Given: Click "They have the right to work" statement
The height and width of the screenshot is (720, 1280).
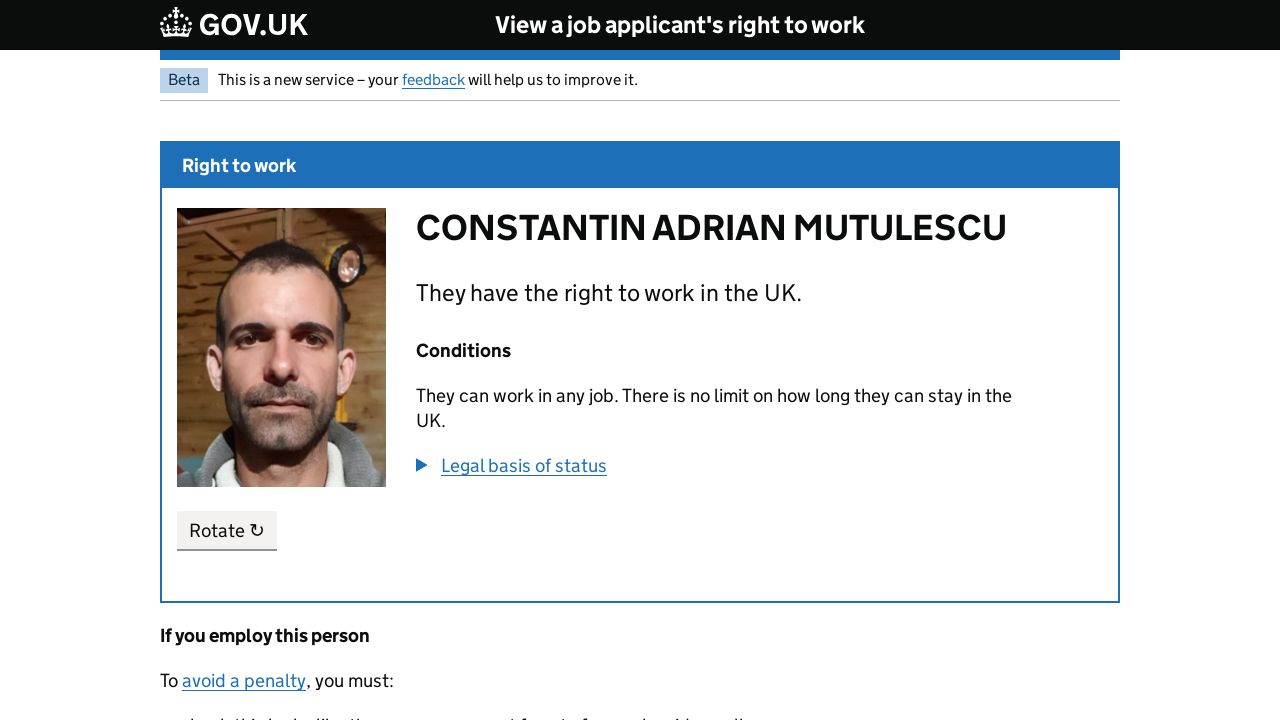Looking at the screenshot, I should point(608,293).
